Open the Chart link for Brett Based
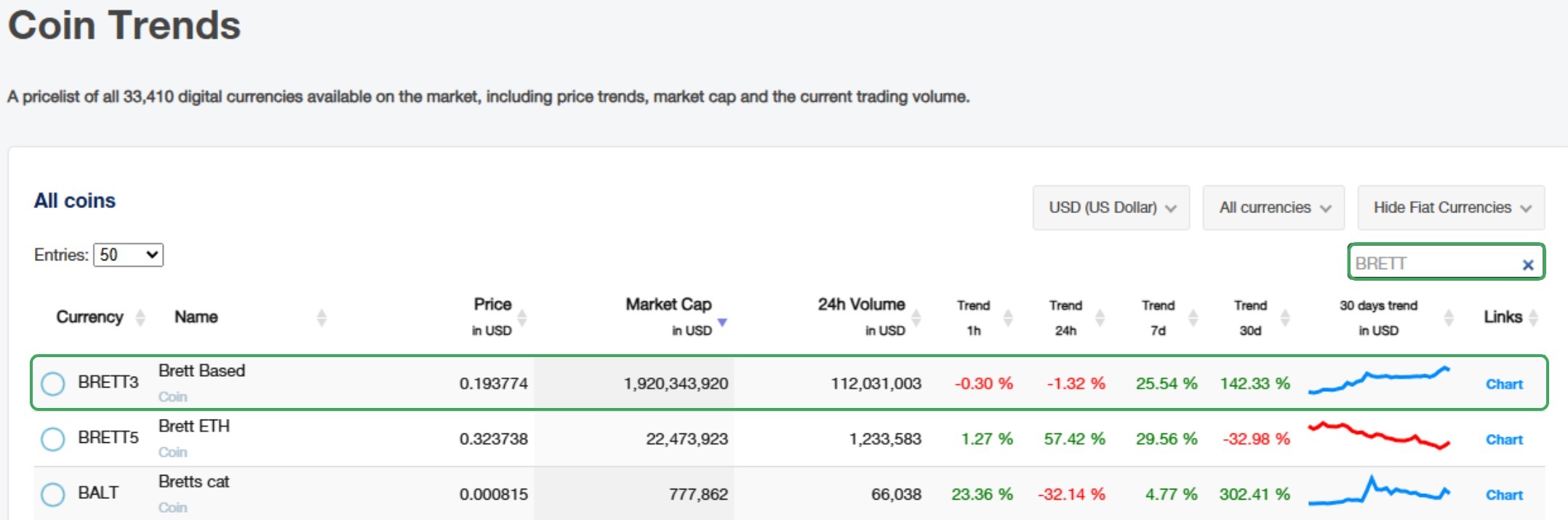 pos(1504,384)
